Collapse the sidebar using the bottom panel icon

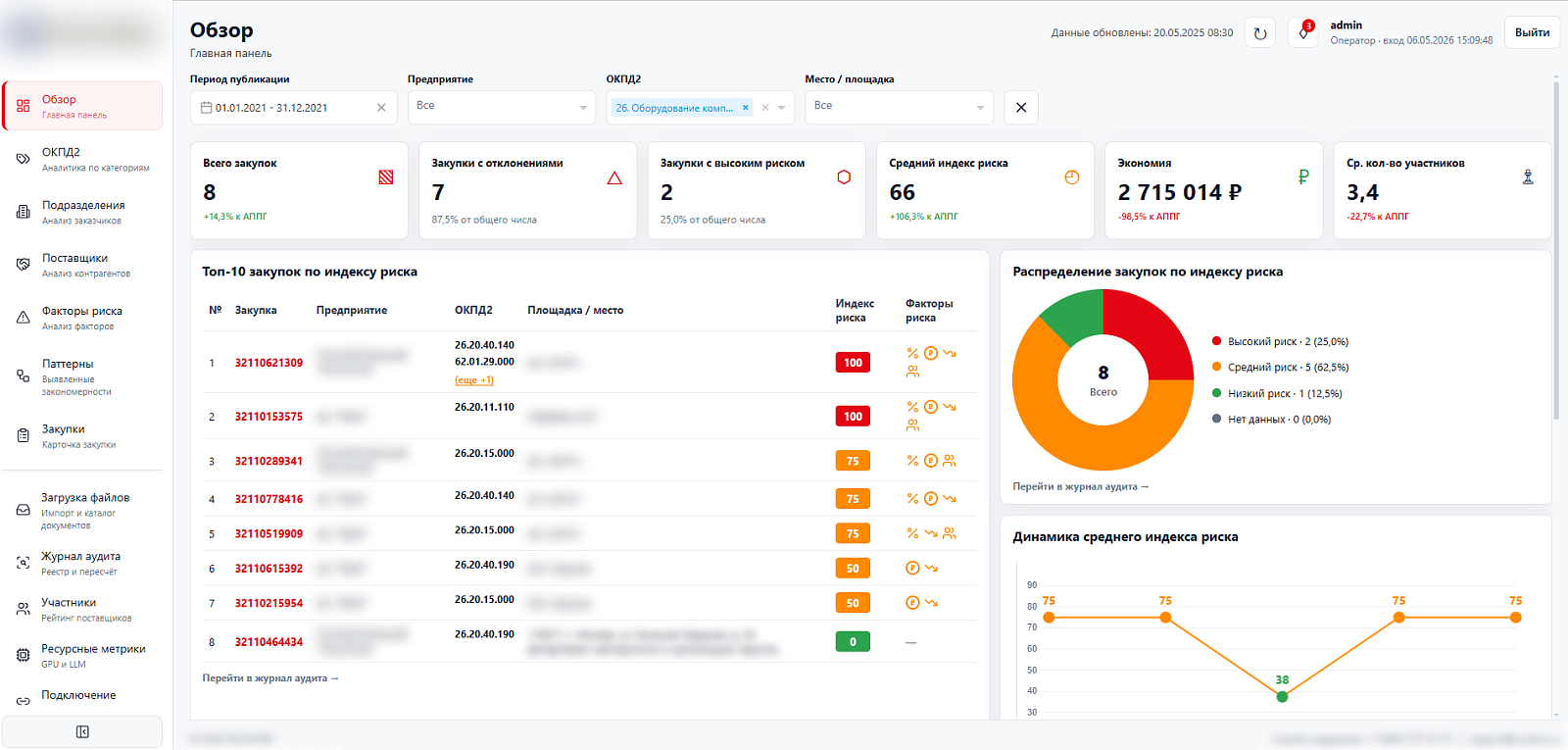click(x=82, y=731)
